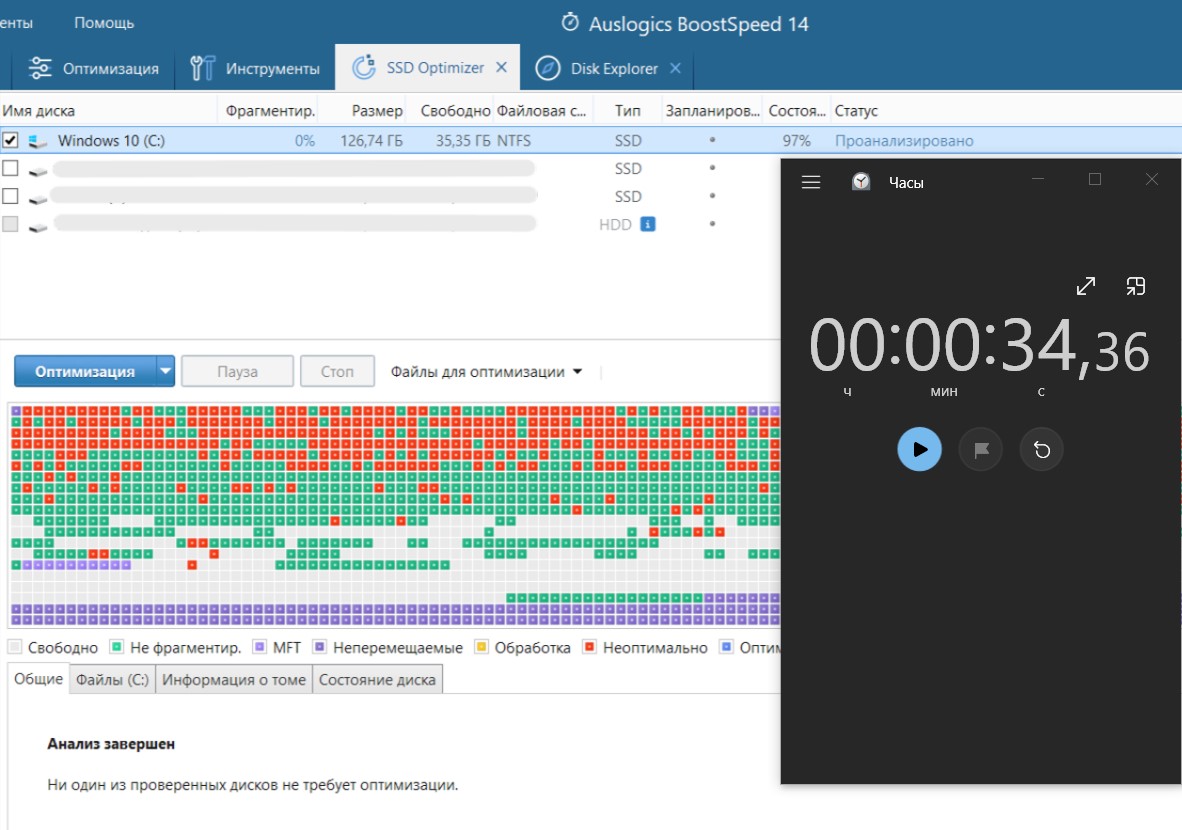Click the Обработка yellow legend swatch
Screen dimensions: 1182x830
481,647
